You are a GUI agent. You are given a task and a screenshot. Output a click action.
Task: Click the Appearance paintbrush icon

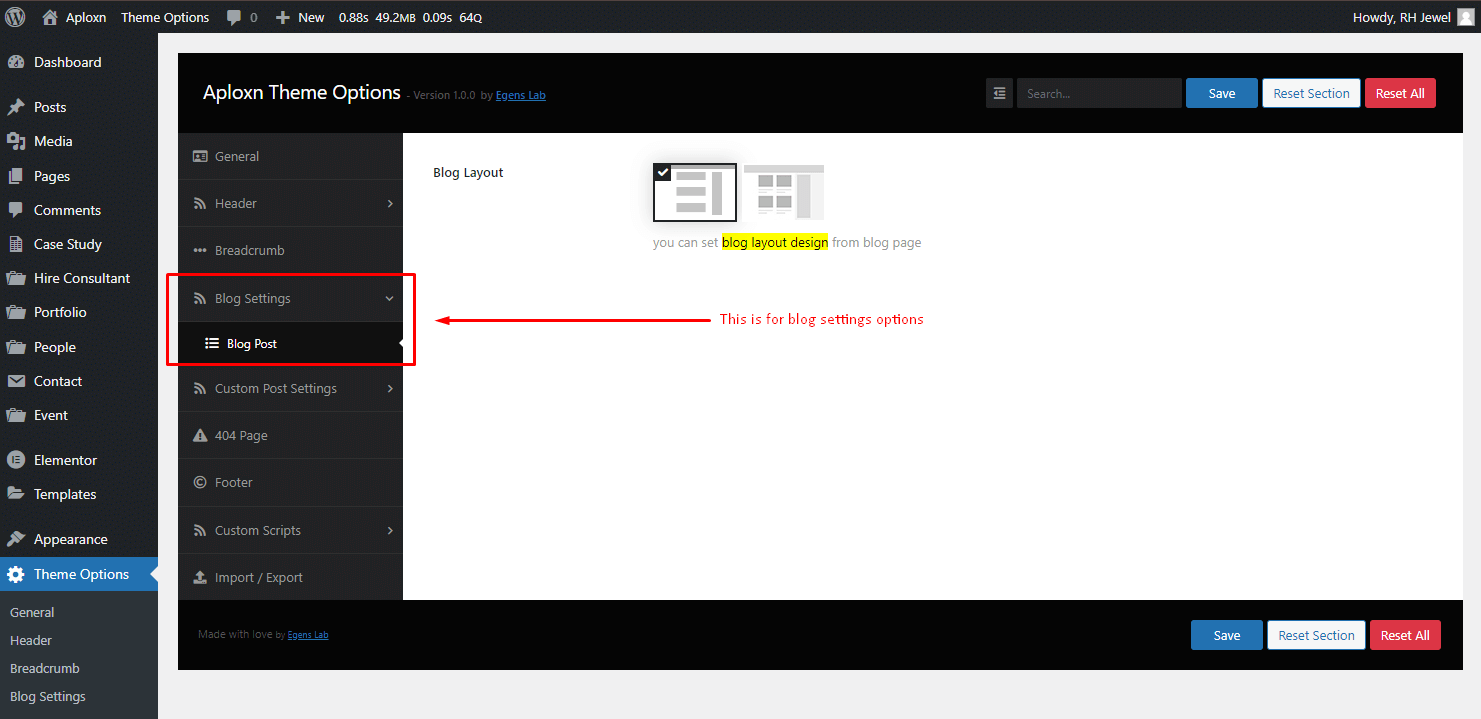point(16,539)
